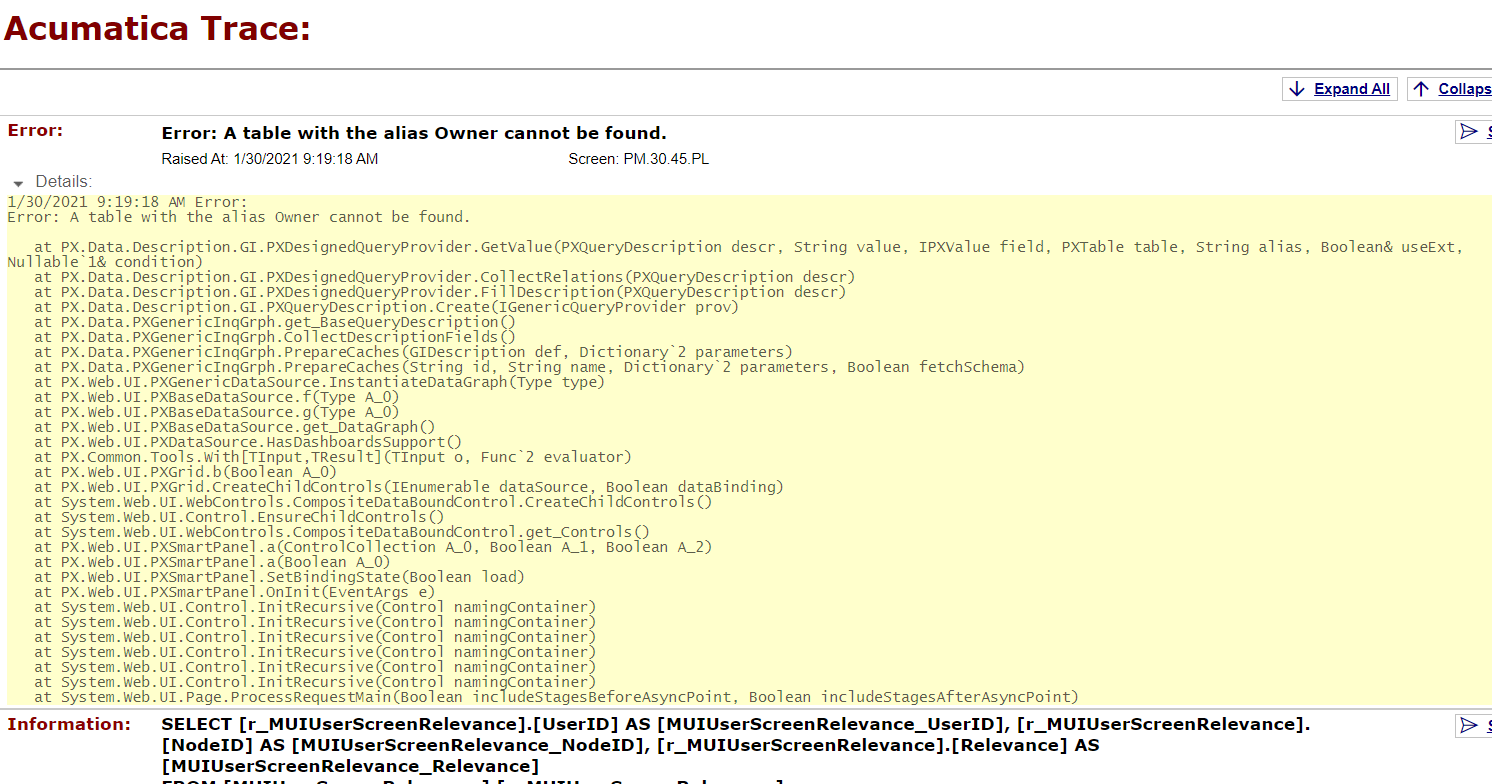The image size is (1492, 784).
Task: Click the Expand All link
Action: [x=1351, y=89]
